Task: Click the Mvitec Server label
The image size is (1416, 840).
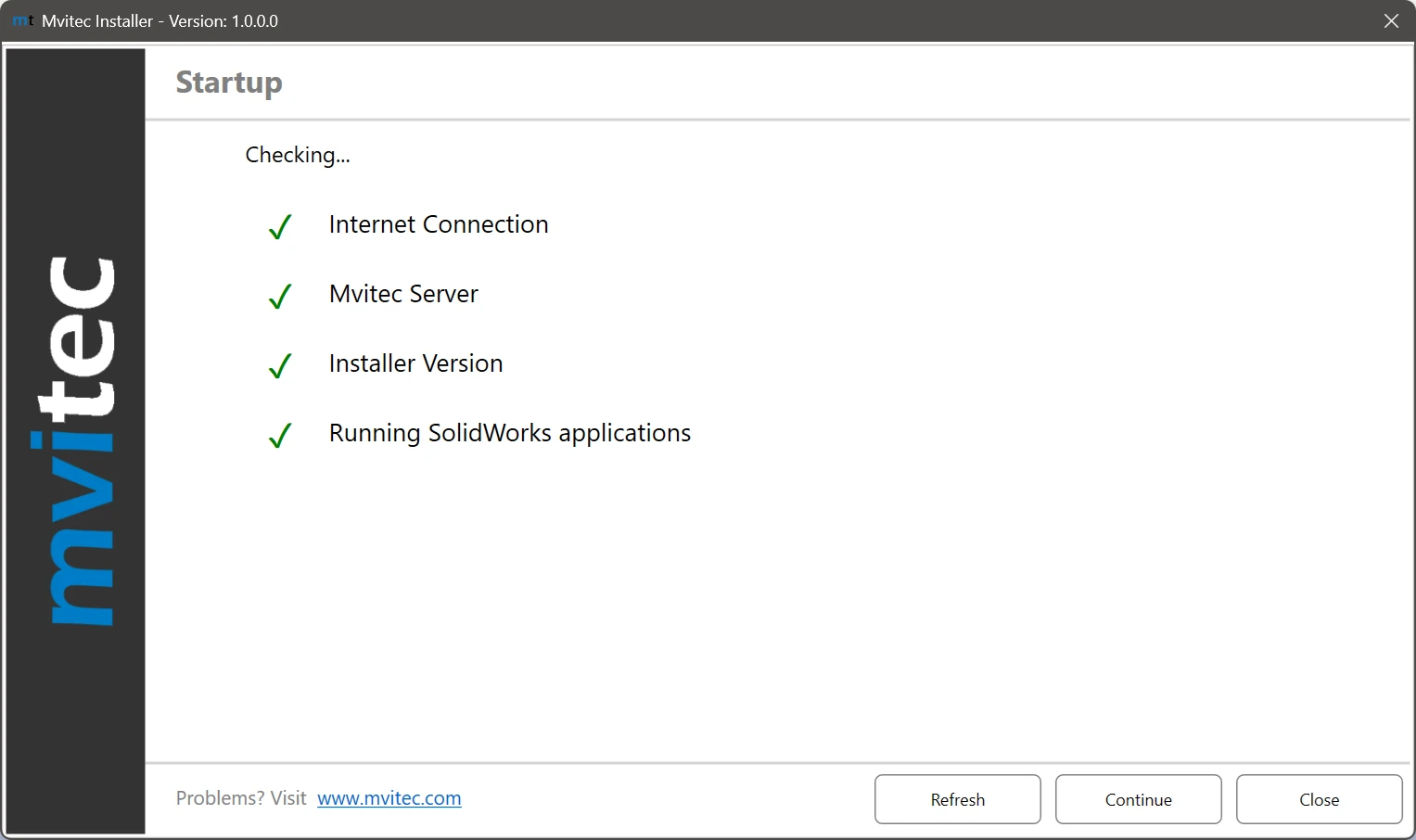Action: pos(402,294)
